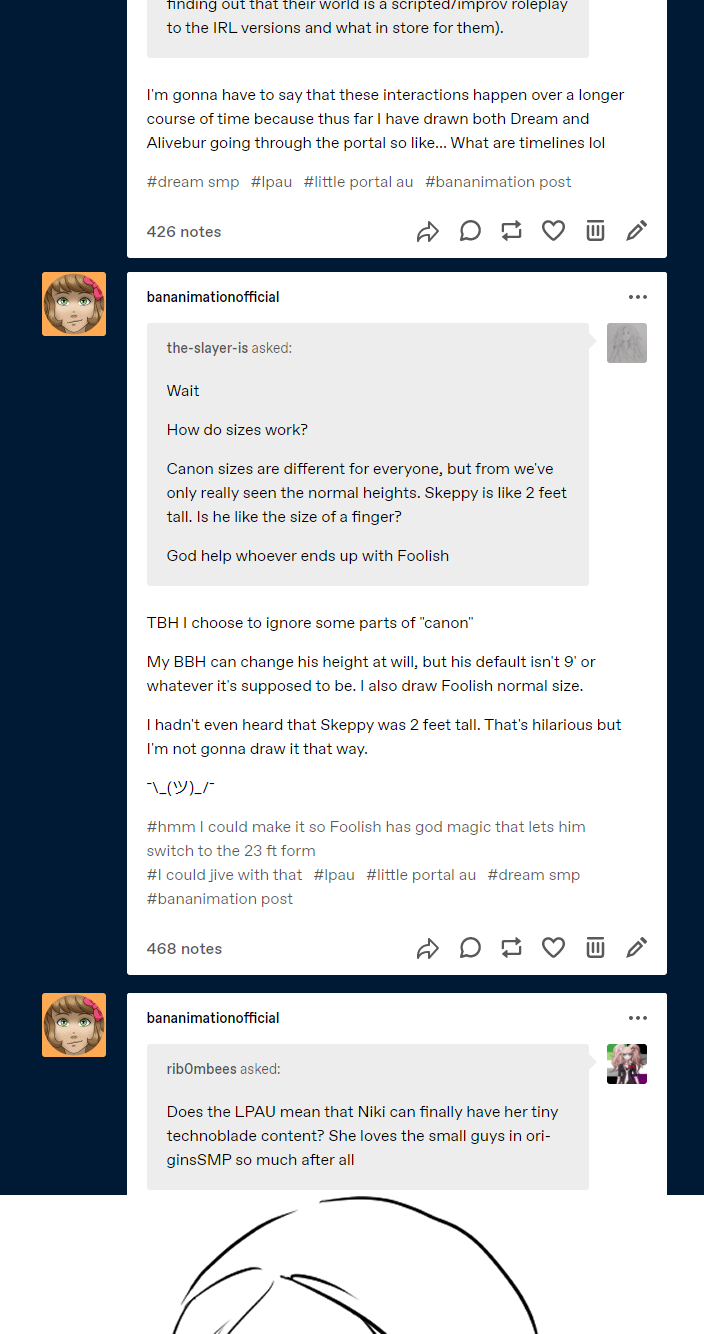Share the 468 notes post
Viewport: 704px width, 1334px height.
click(x=428, y=949)
